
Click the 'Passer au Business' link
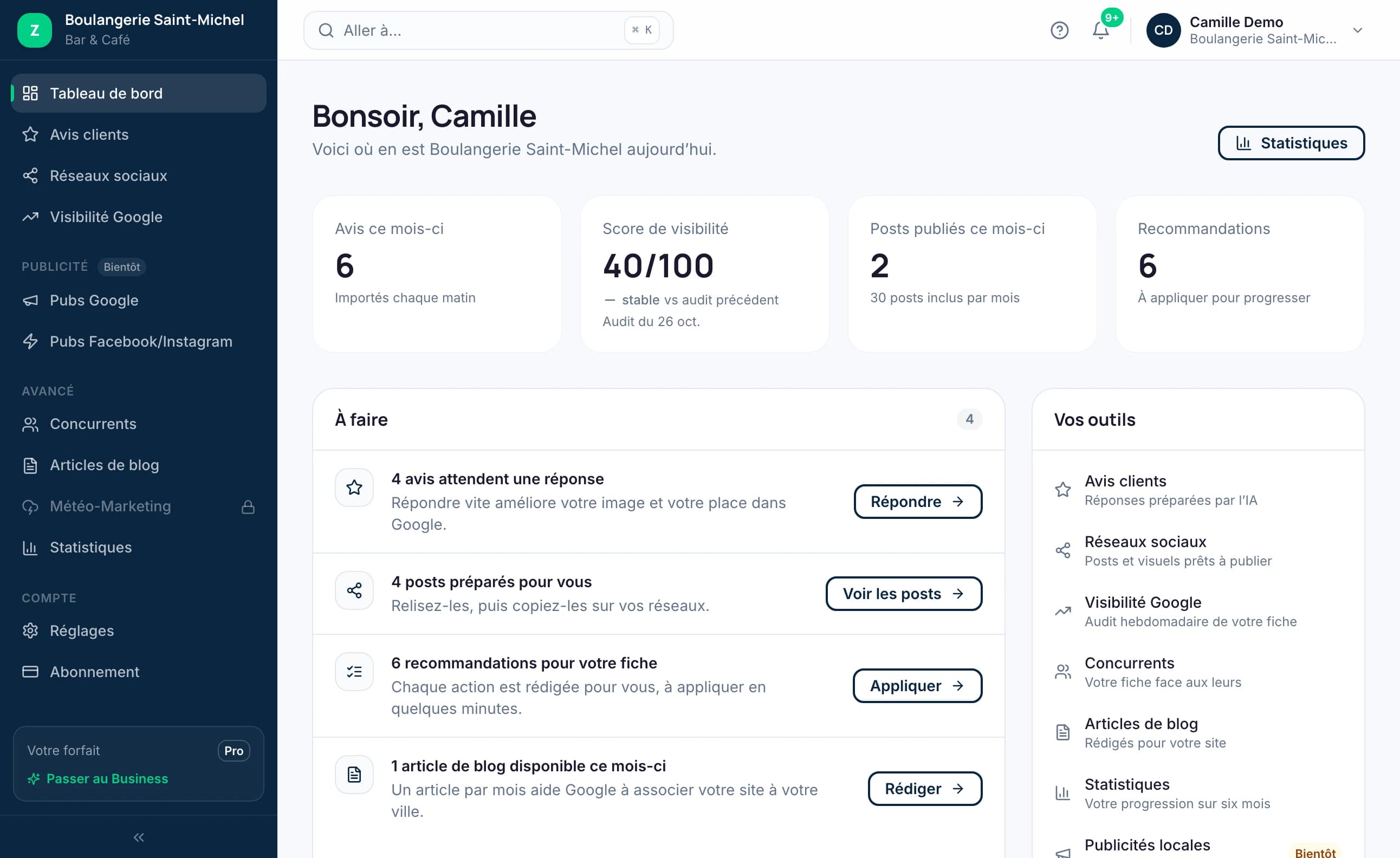pyautogui.click(x=98, y=778)
